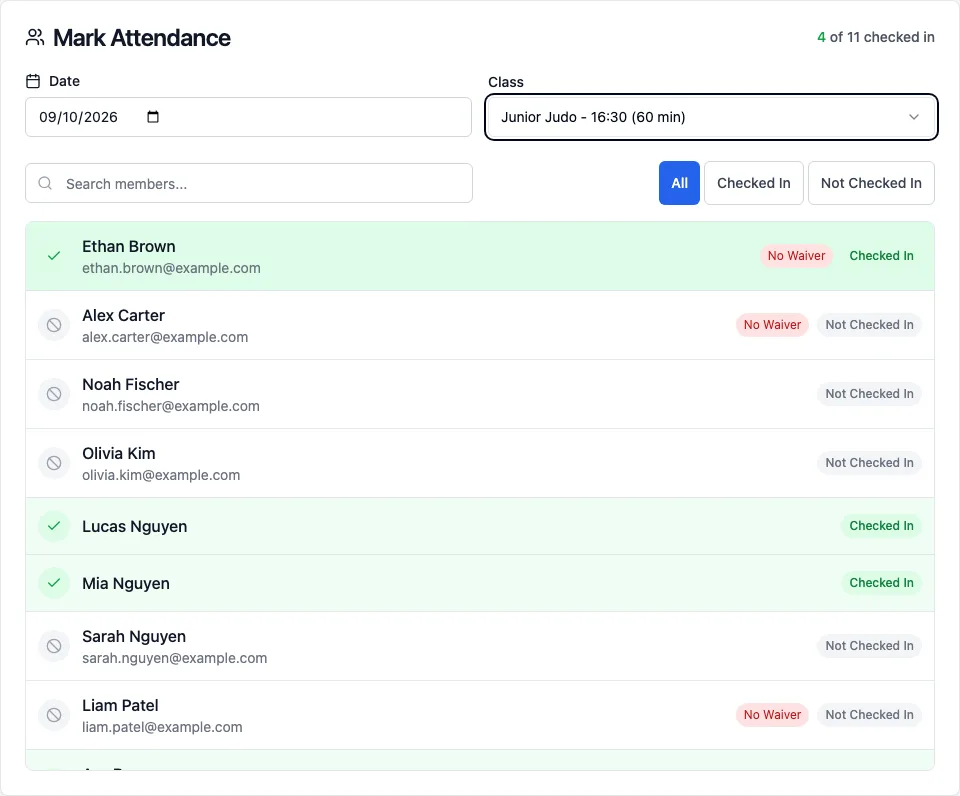
Task: Show only Not Checked In members
Action: [871, 183]
